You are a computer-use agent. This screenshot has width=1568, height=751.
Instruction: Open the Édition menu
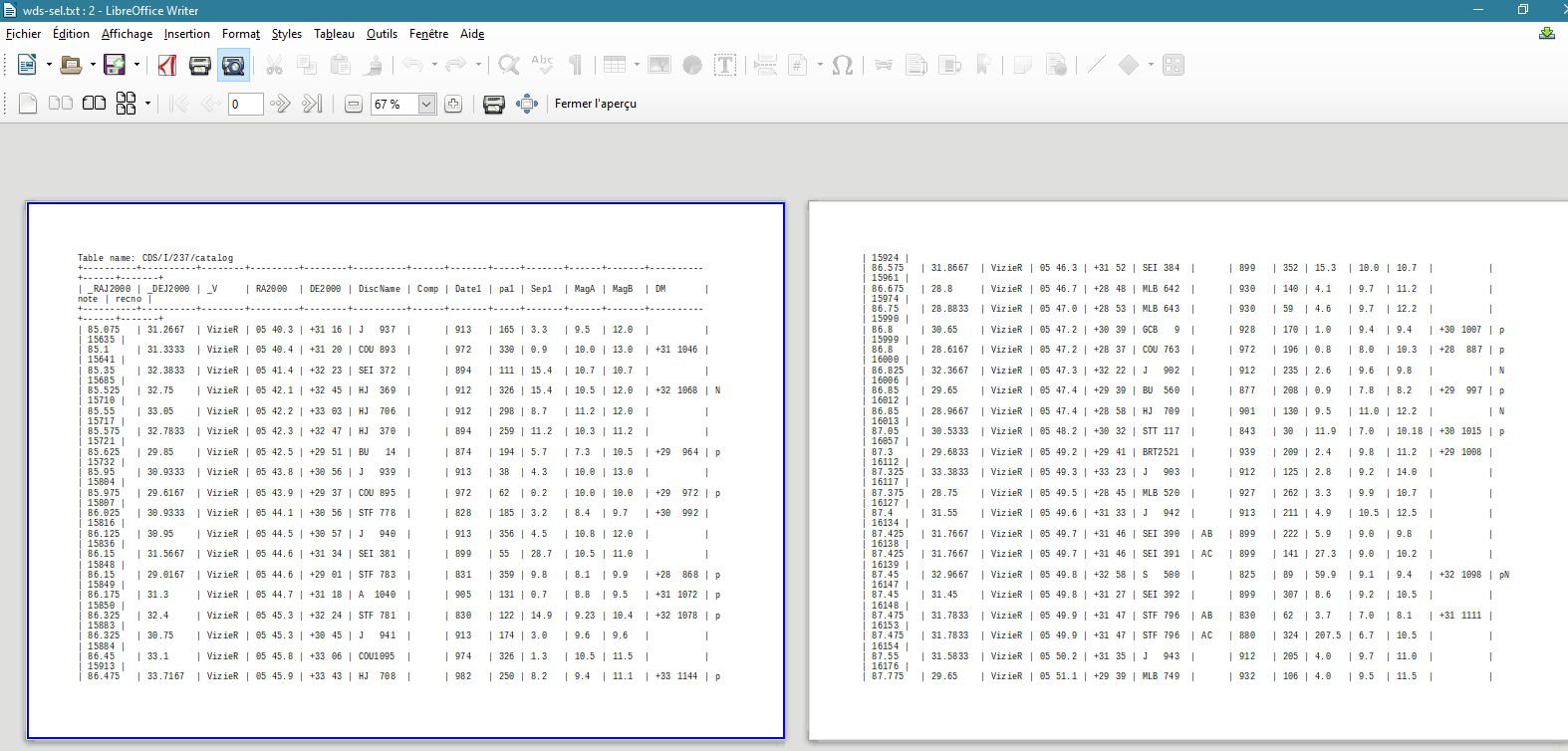pos(71,34)
